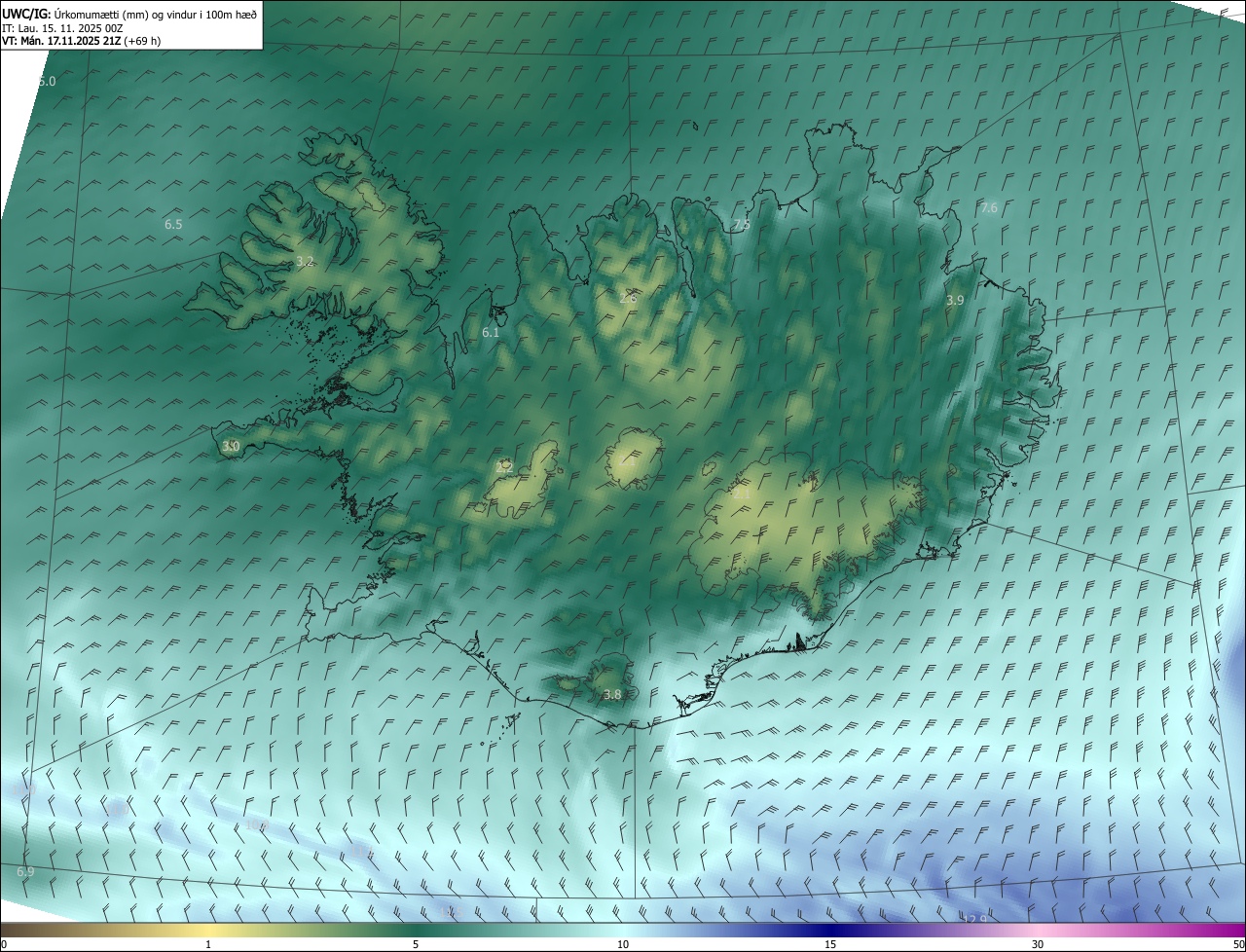
Task: Click the 6.1 value label on the map
Action: coord(491,332)
